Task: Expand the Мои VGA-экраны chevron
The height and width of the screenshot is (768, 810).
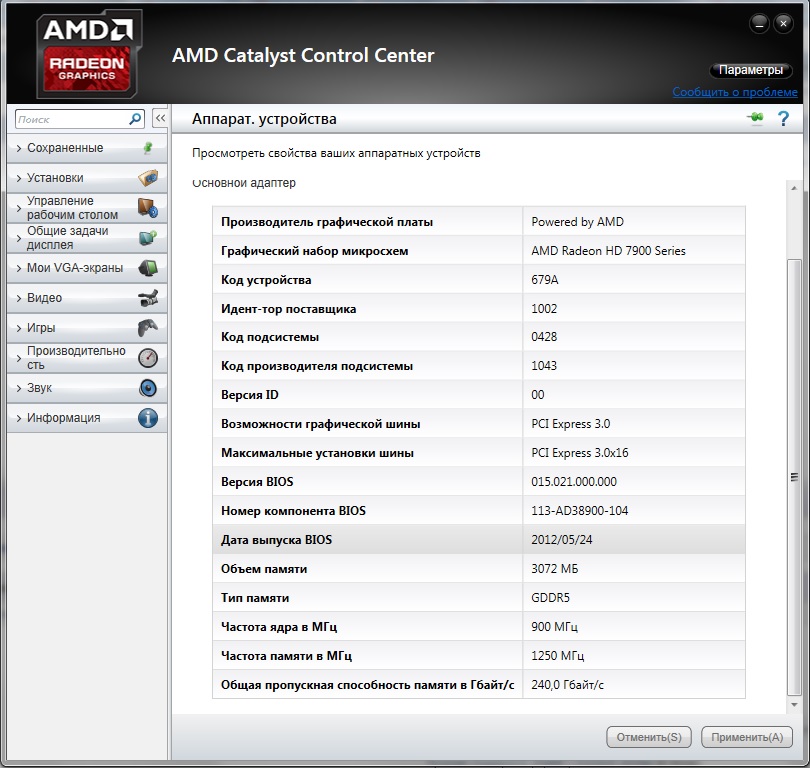Action: click(x=19, y=268)
